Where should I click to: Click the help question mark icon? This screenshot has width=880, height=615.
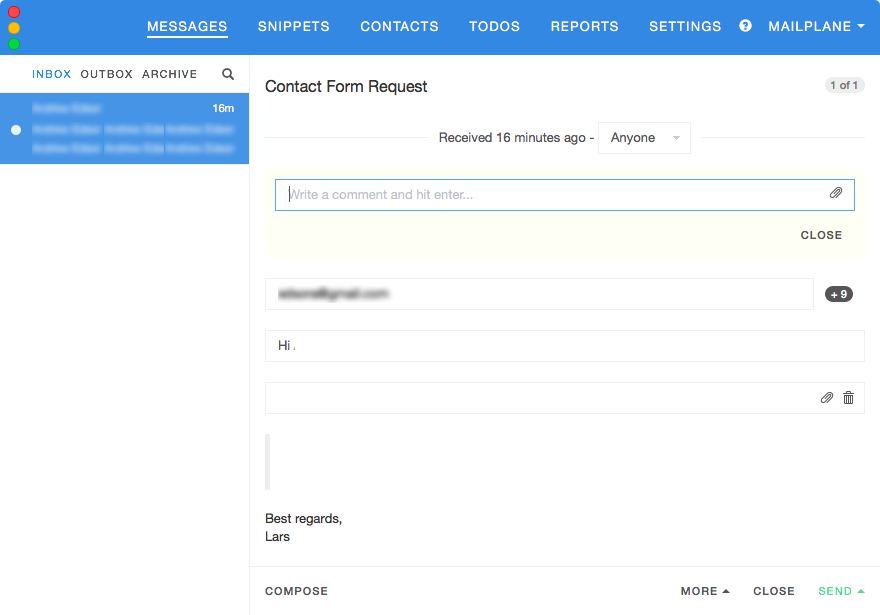pos(745,26)
